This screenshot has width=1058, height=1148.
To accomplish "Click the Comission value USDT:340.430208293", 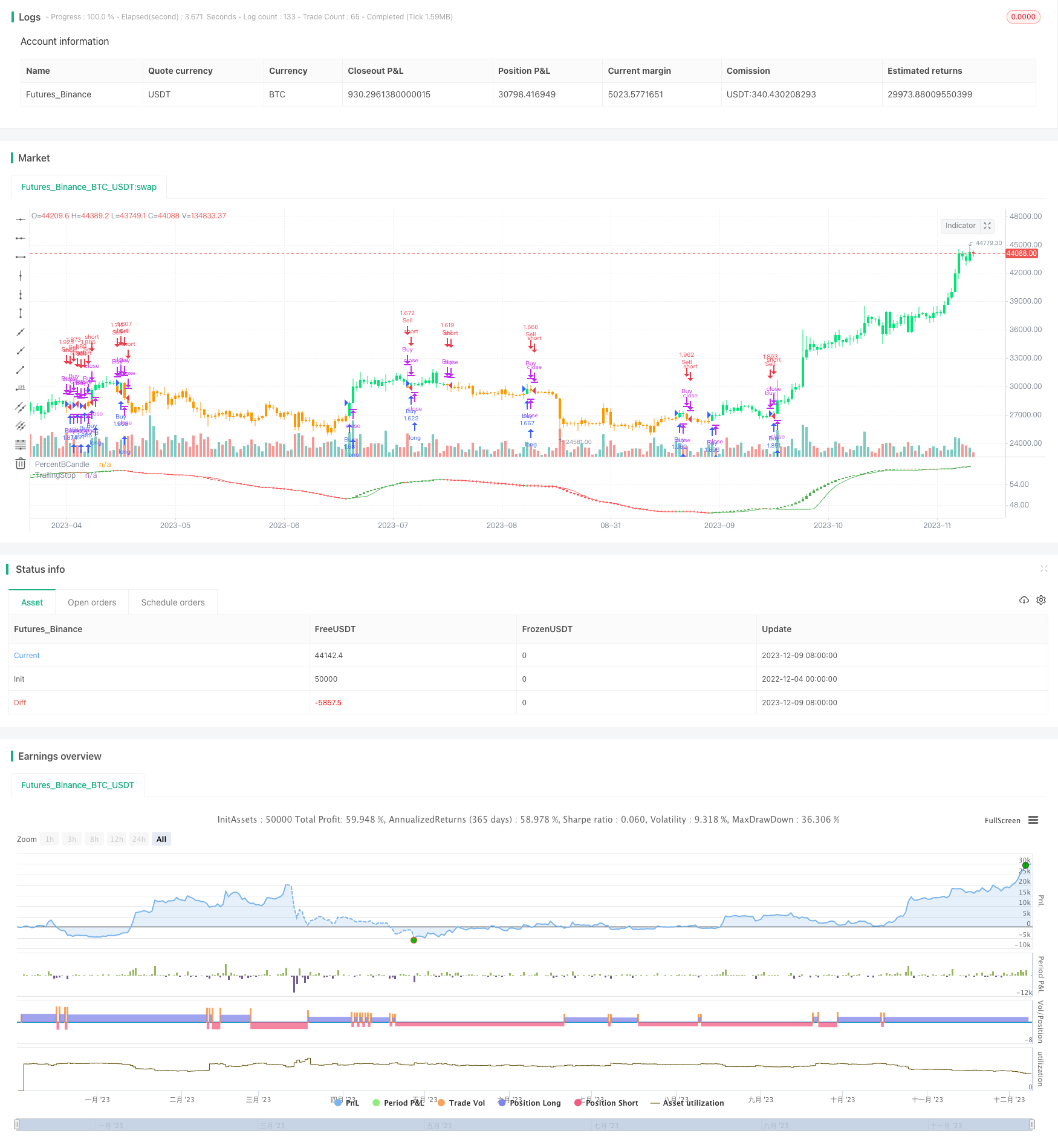I will coord(771,94).
